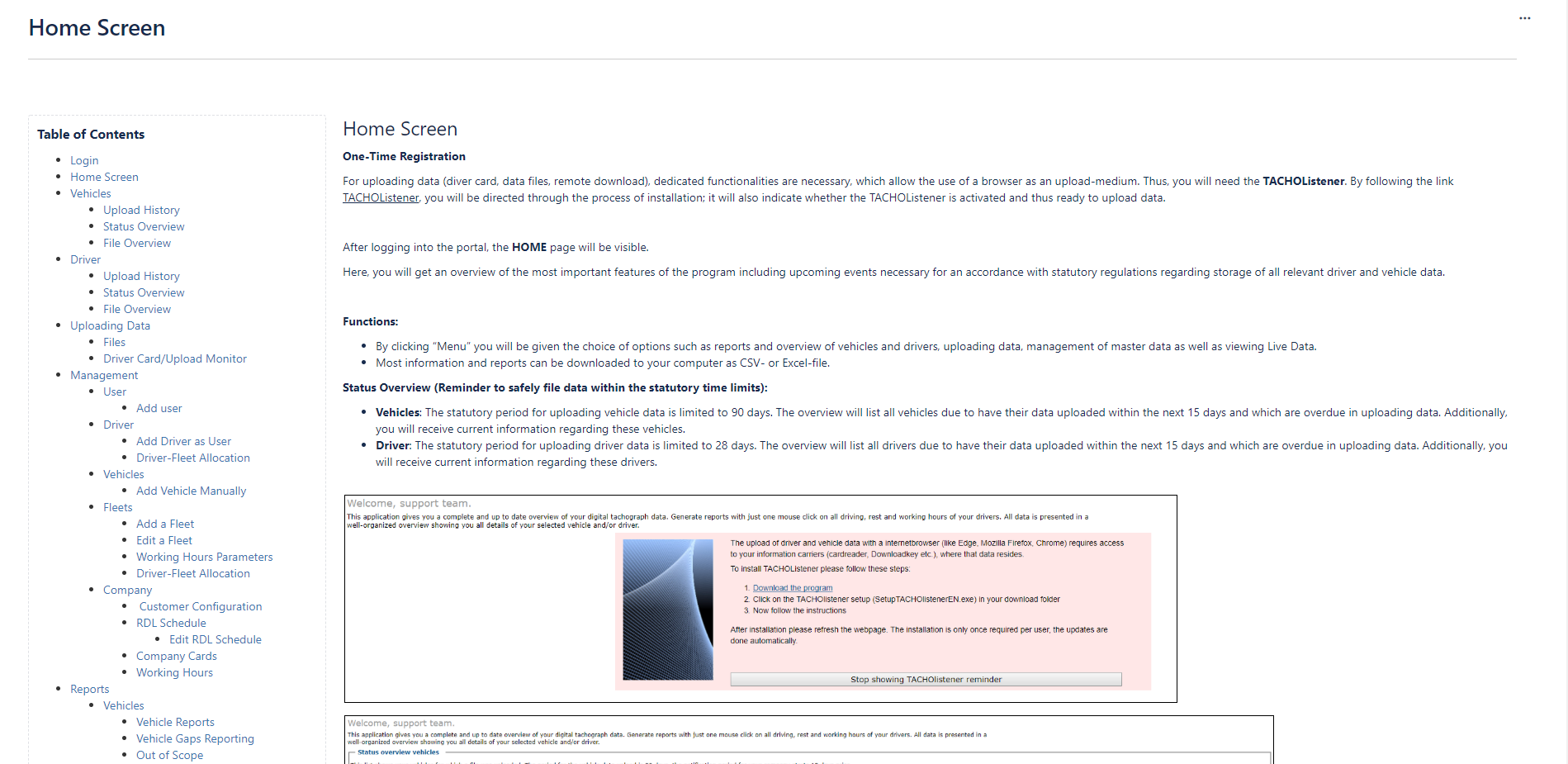Open the User link under Management
Image resolution: width=1568 pixels, height=764 pixels.
click(115, 391)
